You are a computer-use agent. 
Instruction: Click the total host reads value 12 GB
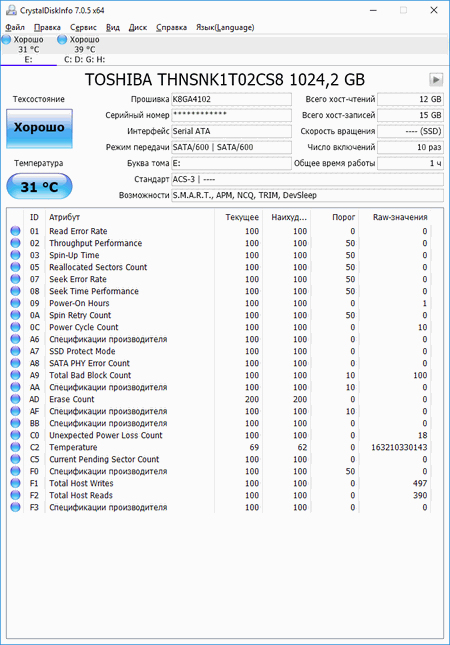(x=411, y=99)
